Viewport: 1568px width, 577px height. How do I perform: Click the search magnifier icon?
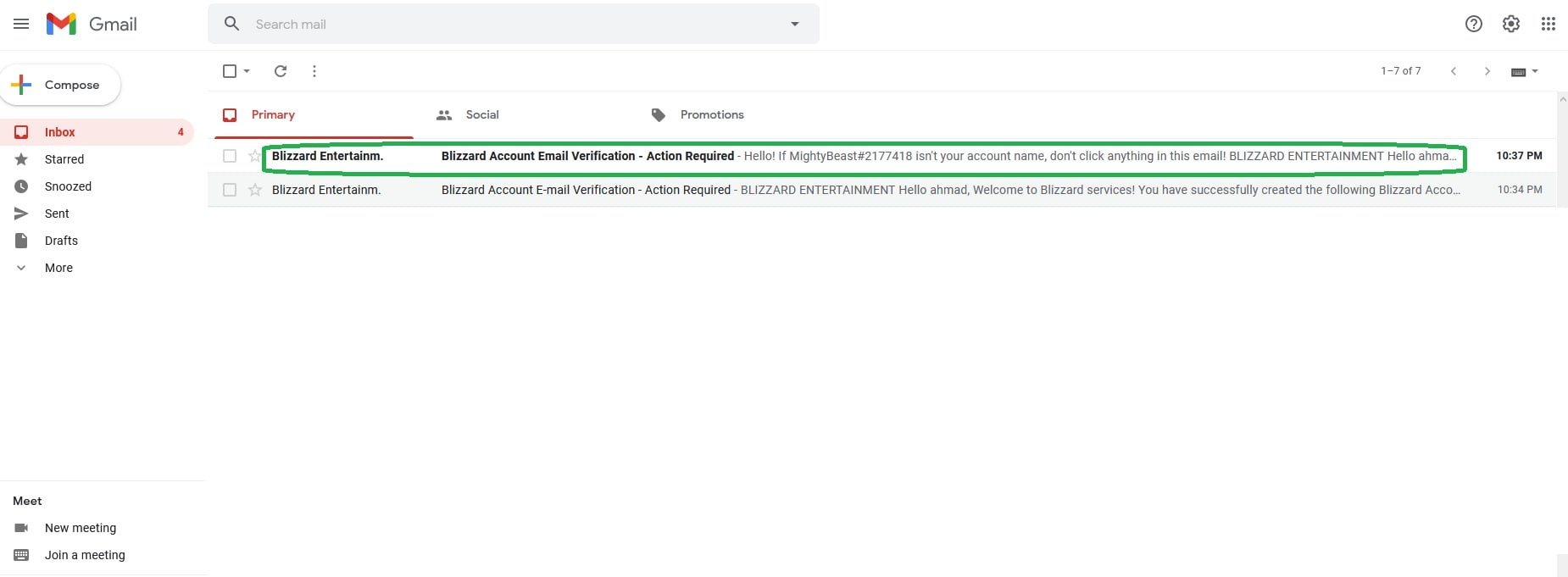pyautogui.click(x=231, y=24)
